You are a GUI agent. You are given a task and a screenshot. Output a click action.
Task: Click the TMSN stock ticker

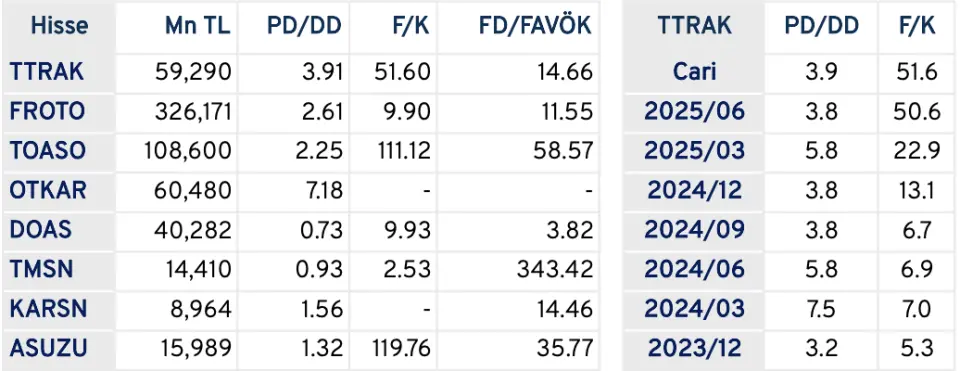coord(42,269)
